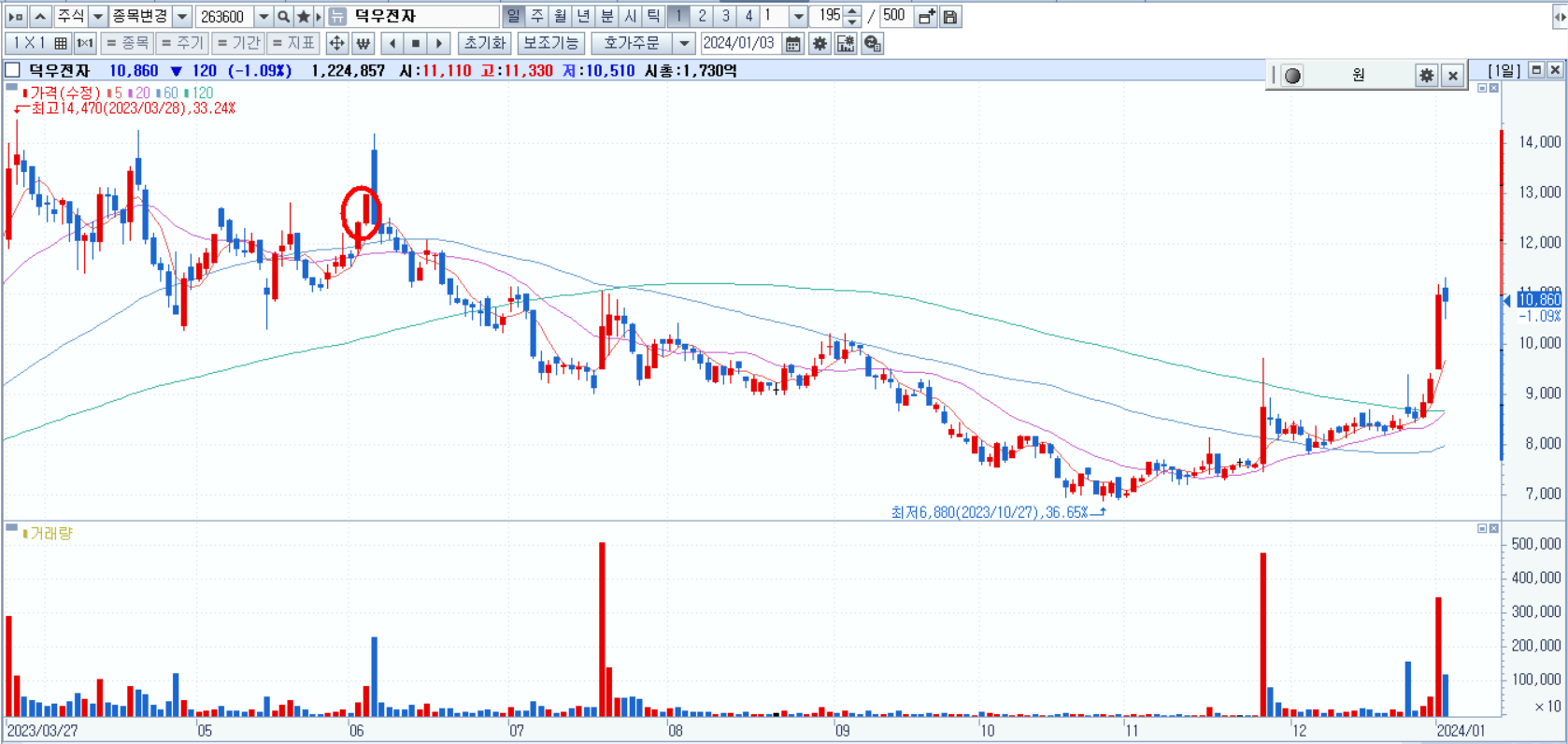Open indicator settings chart-gear icon
The height and width of the screenshot is (744, 1568).
(x=846, y=43)
